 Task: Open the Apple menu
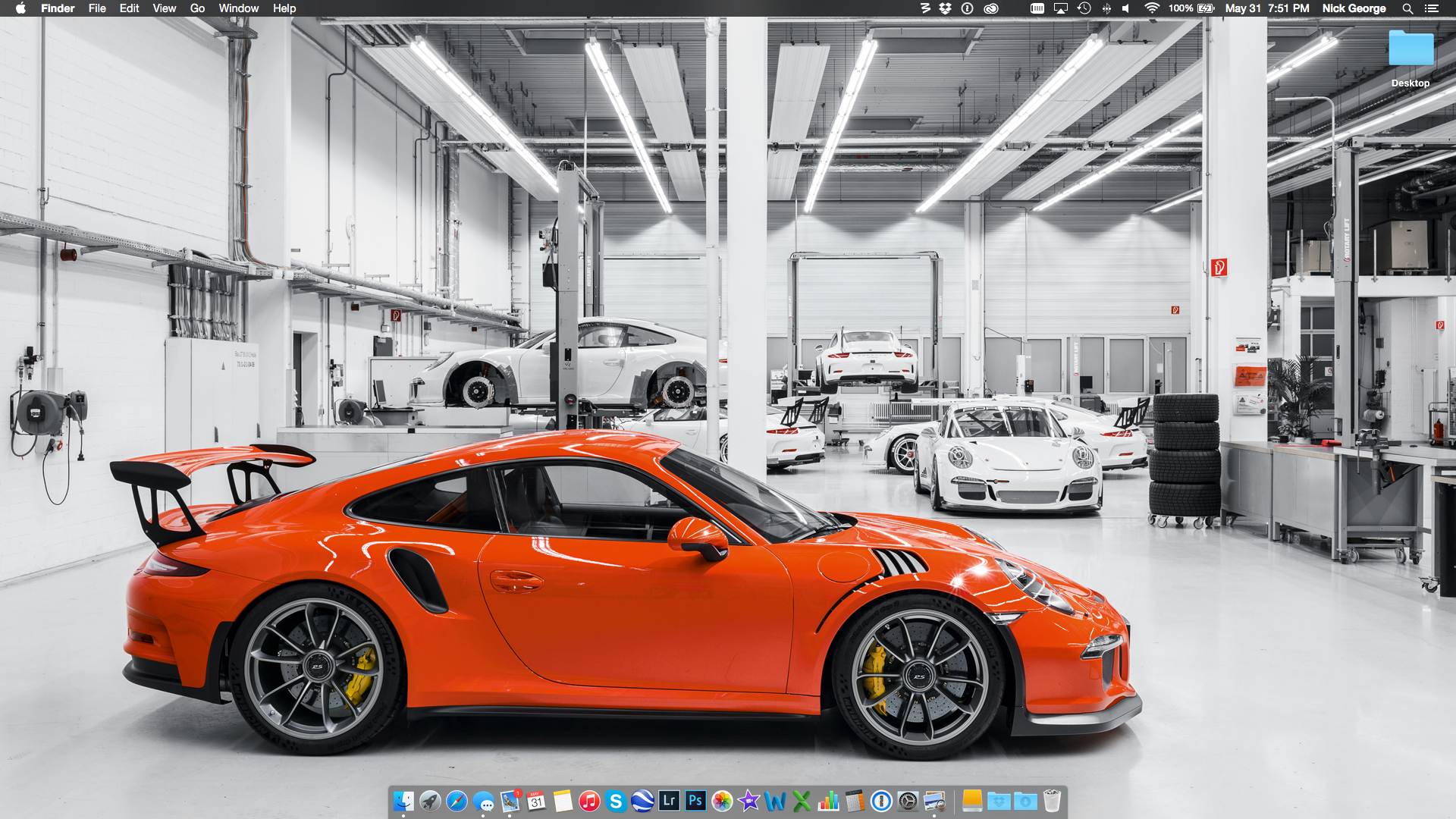click(x=20, y=8)
